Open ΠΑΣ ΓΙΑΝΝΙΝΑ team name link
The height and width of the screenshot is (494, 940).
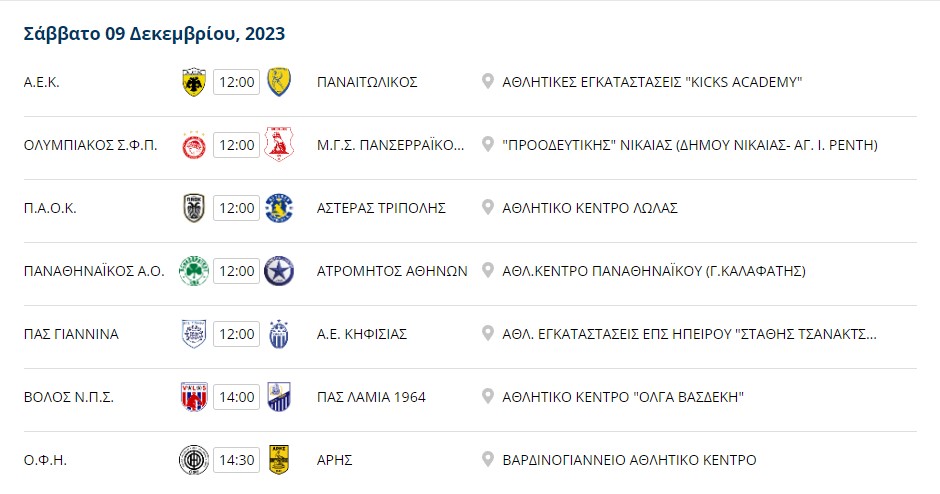[x=71, y=334]
